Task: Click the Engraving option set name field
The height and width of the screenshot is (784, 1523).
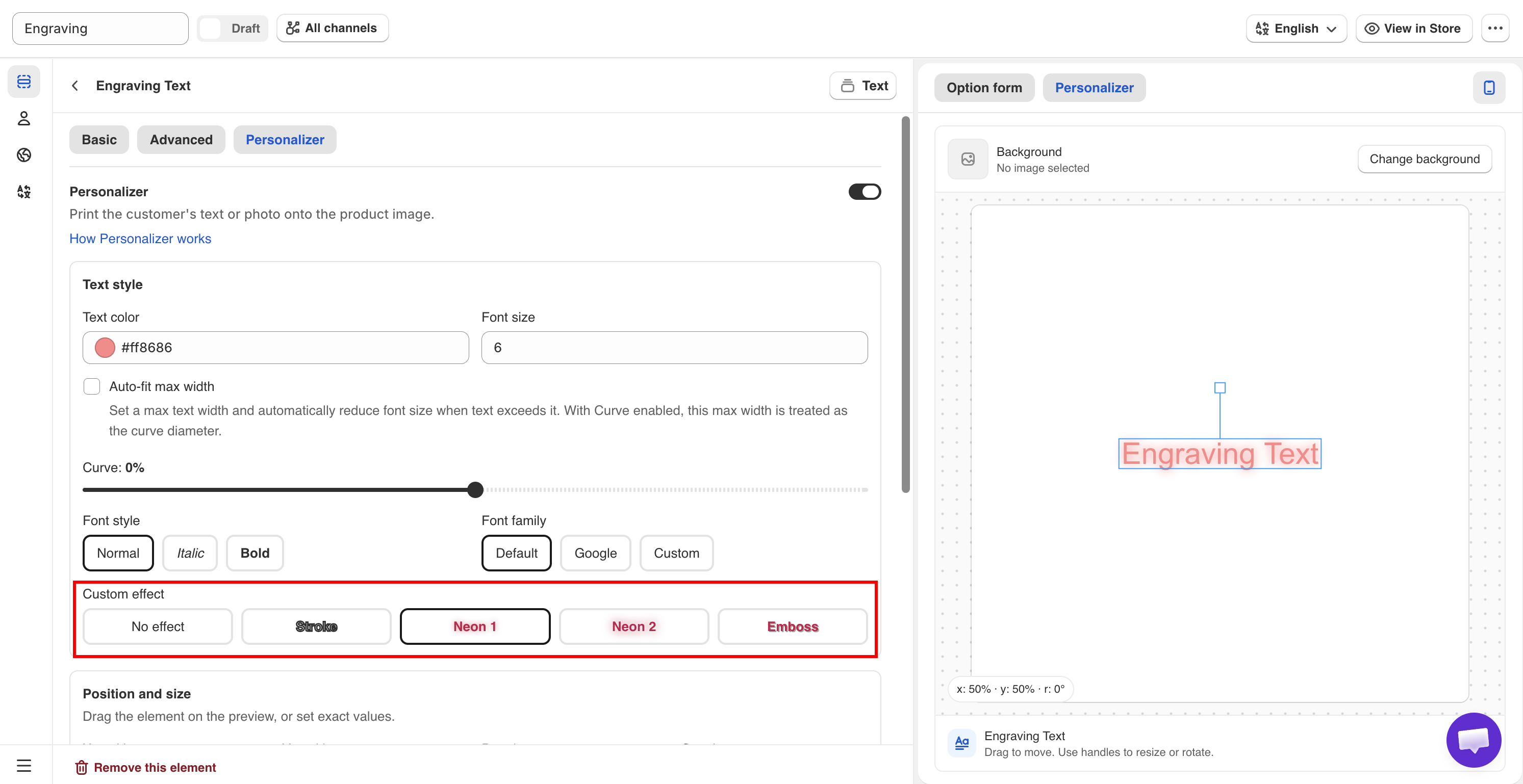Action: coord(100,29)
